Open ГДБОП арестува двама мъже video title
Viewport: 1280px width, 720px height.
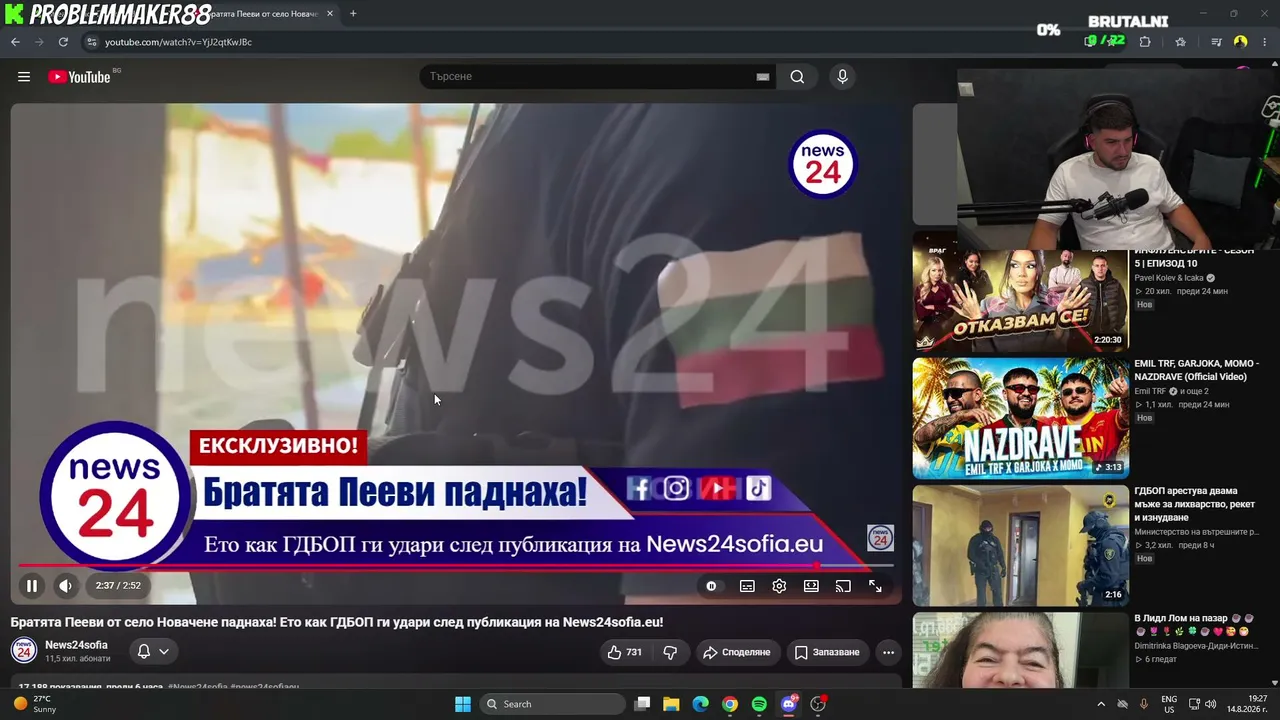tap(1194, 504)
